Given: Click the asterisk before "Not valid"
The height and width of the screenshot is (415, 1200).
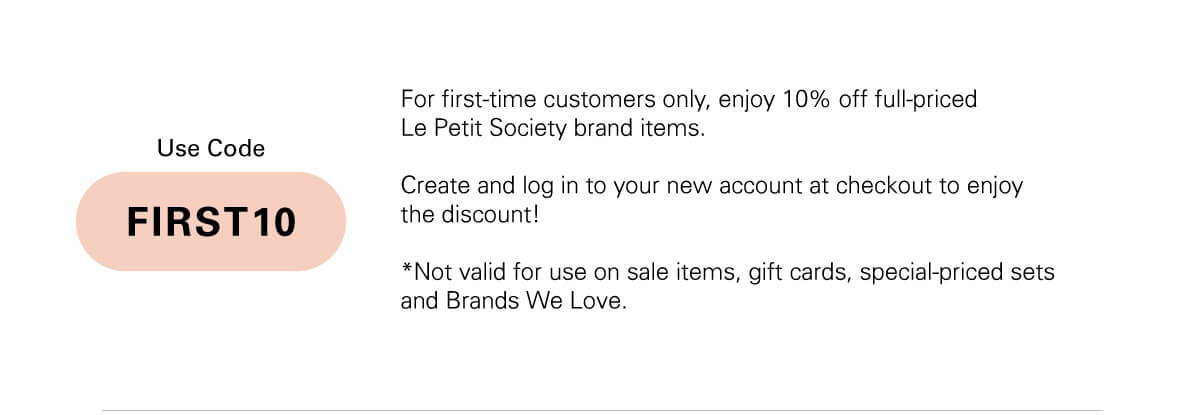Looking at the screenshot, I should pos(406,268).
